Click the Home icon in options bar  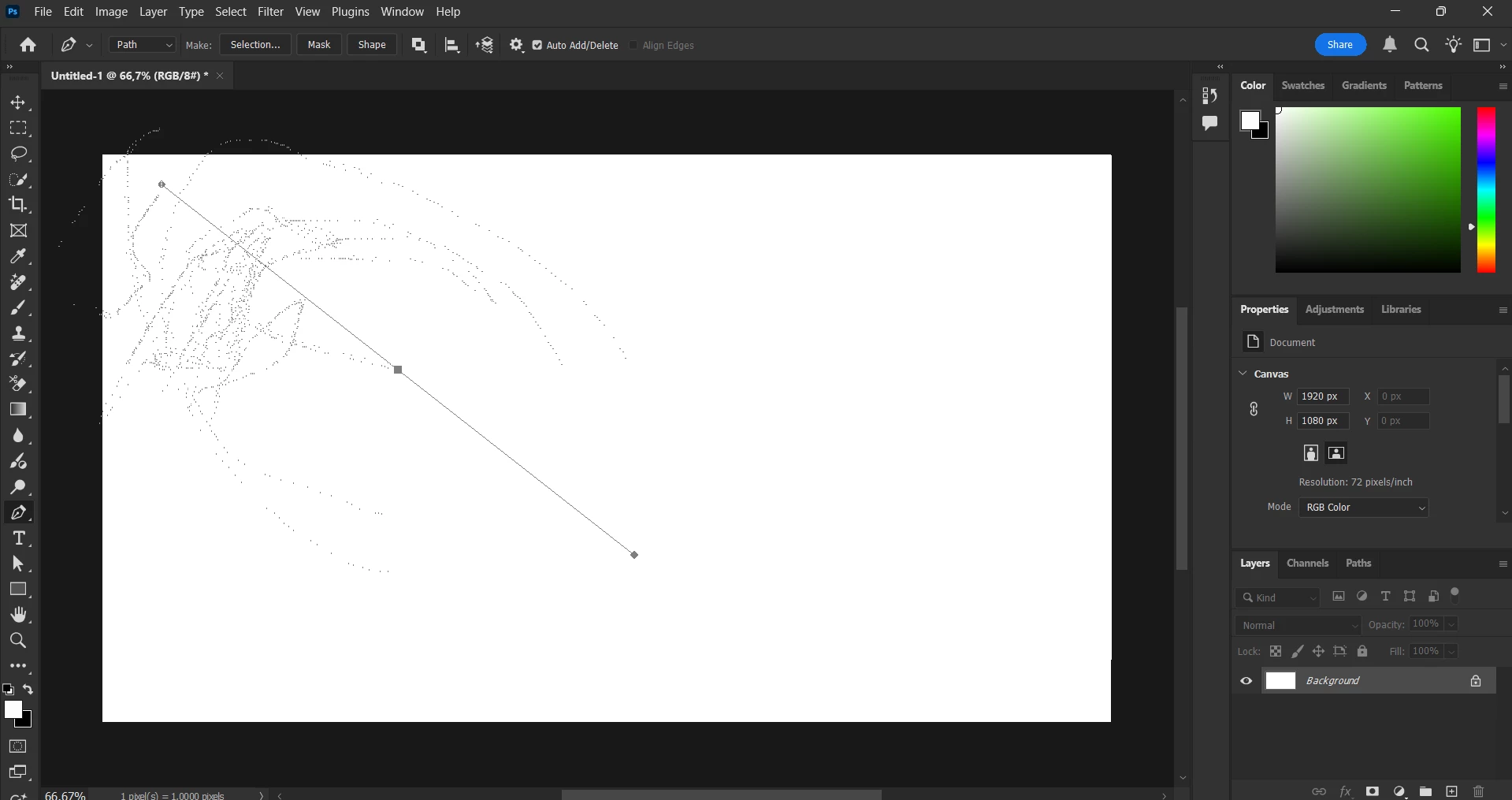click(x=28, y=45)
